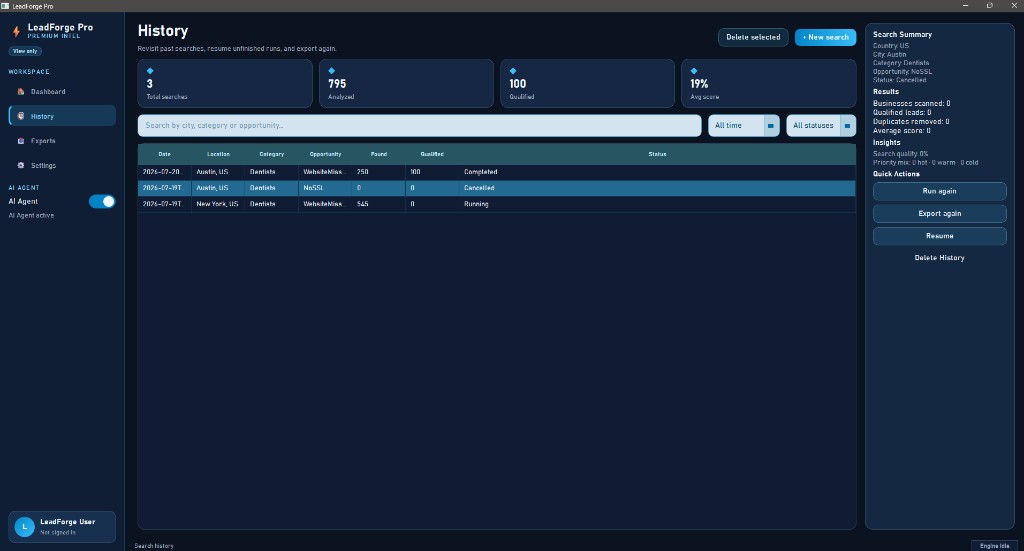The height and width of the screenshot is (551, 1024).
Task: Click the Status column header
Action: tap(657, 154)
